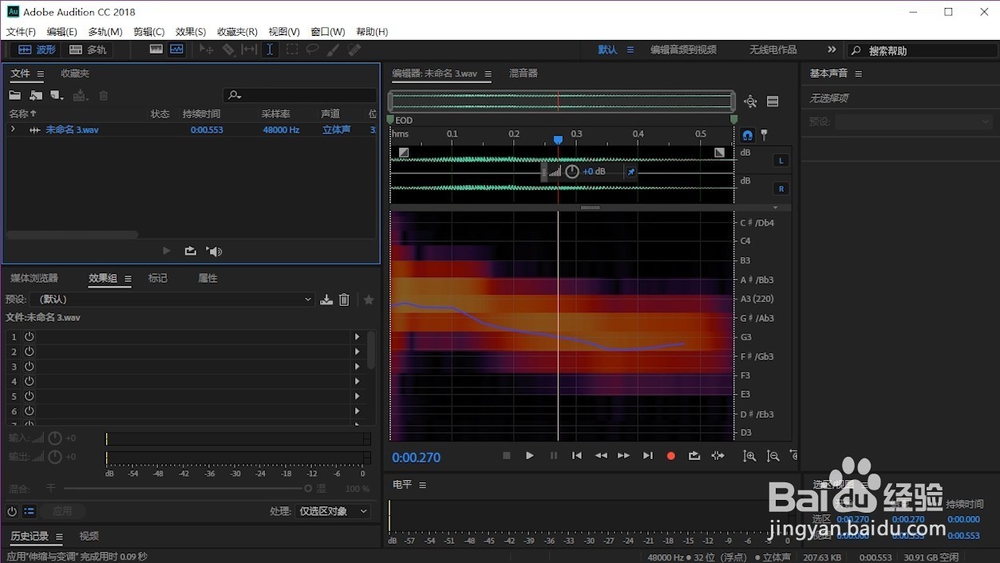Adjust the HUD volume knob
1000x563 pixels.
tap(572, 172)
